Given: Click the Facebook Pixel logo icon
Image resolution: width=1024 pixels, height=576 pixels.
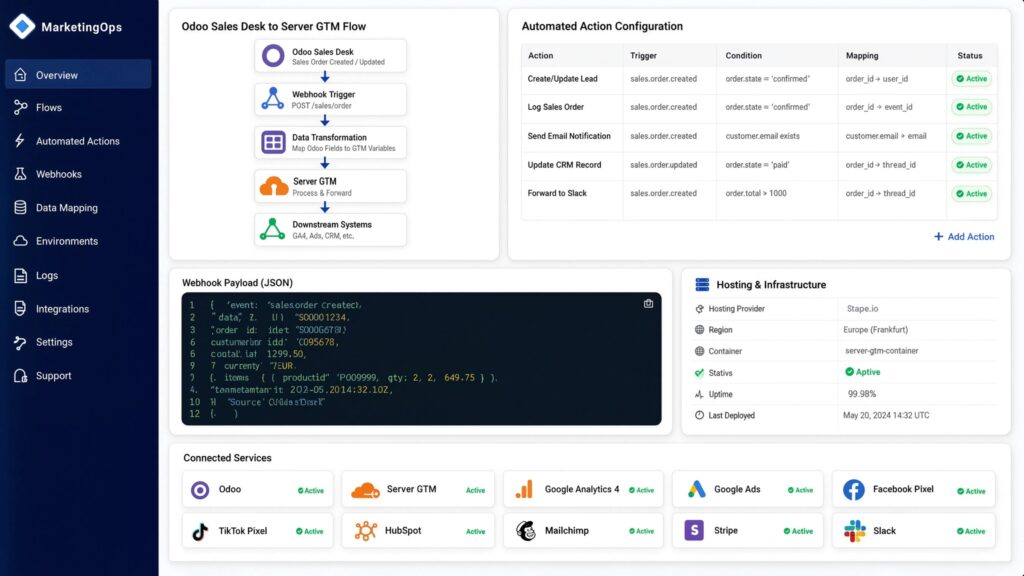Looking at the screenshot, I should (854, 490).
